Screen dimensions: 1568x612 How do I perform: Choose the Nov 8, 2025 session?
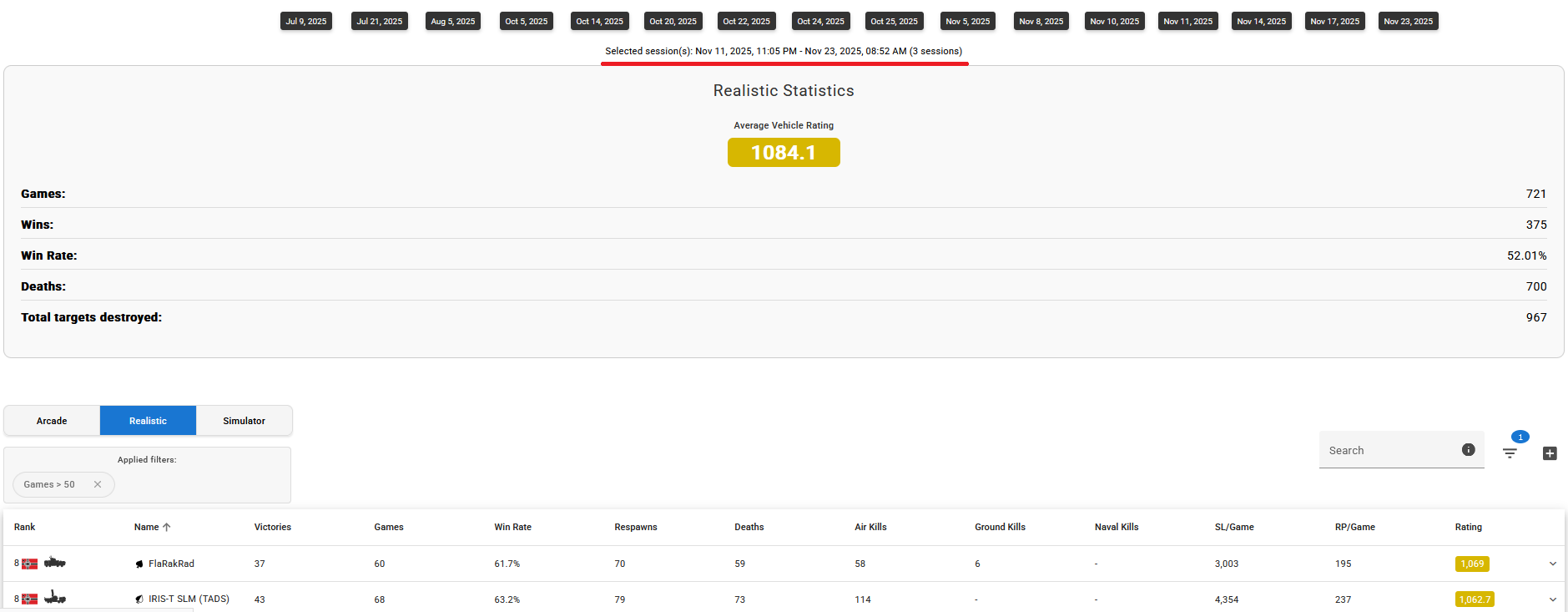tap(1041, 21)
